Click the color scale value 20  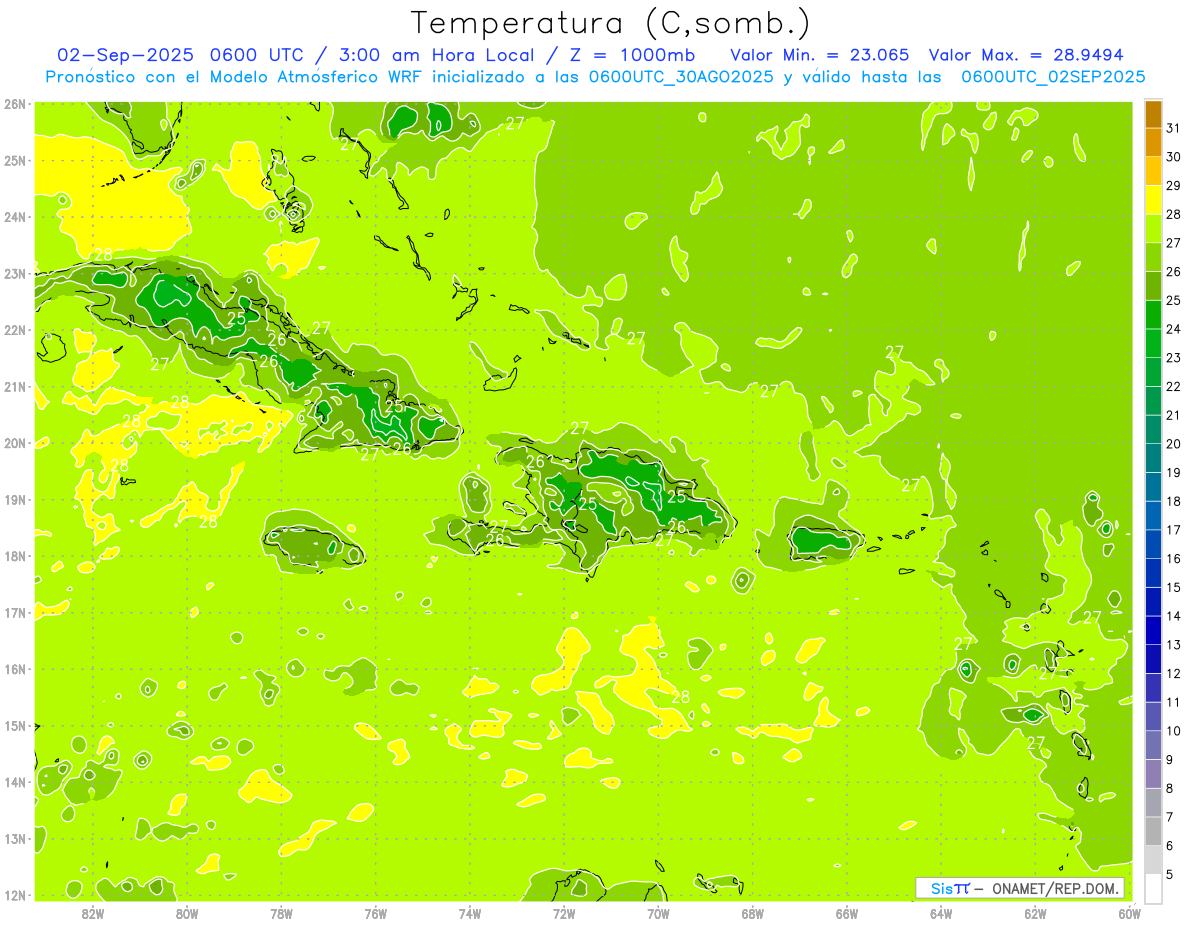click(1174, 444)
